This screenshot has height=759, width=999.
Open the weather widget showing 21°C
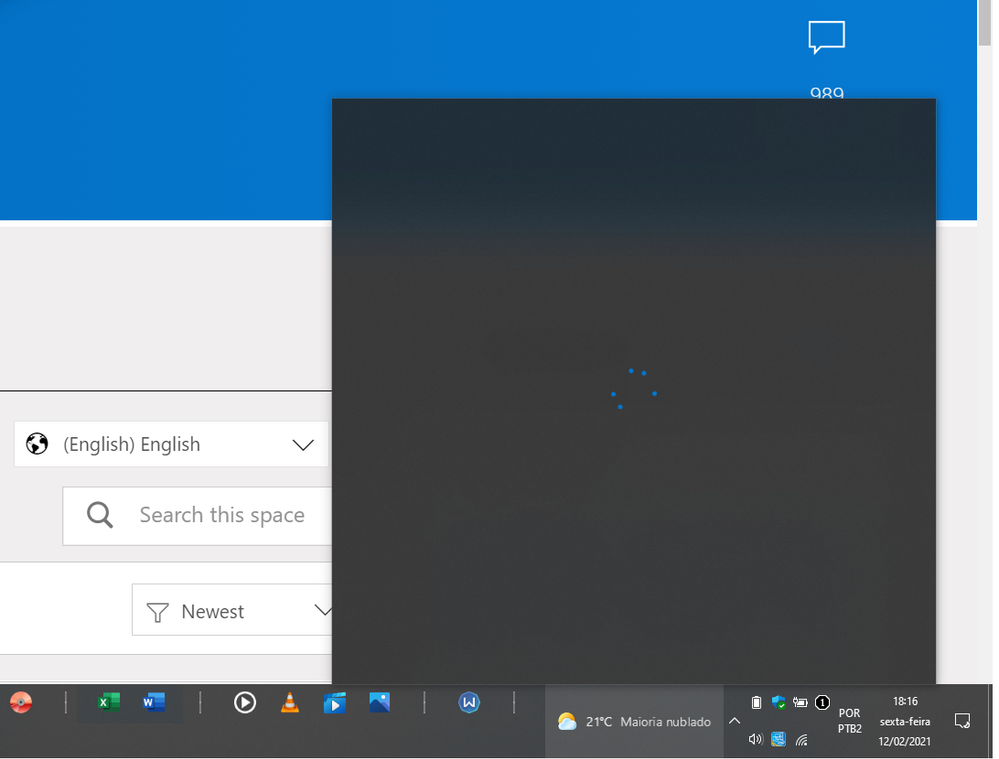[x=634, y=721]
